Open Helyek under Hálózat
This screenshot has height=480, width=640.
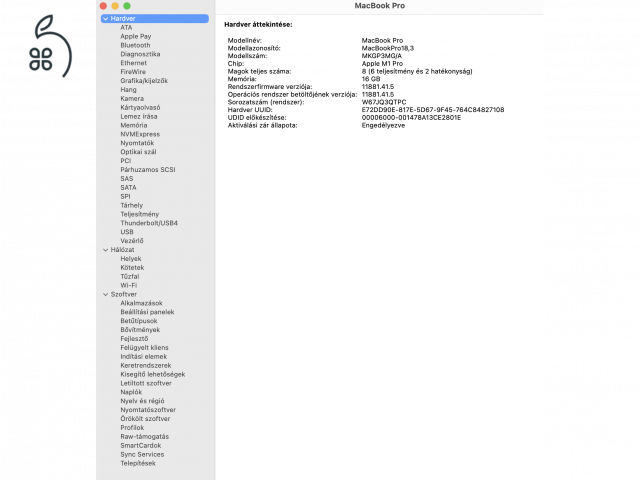pos(131,259)
